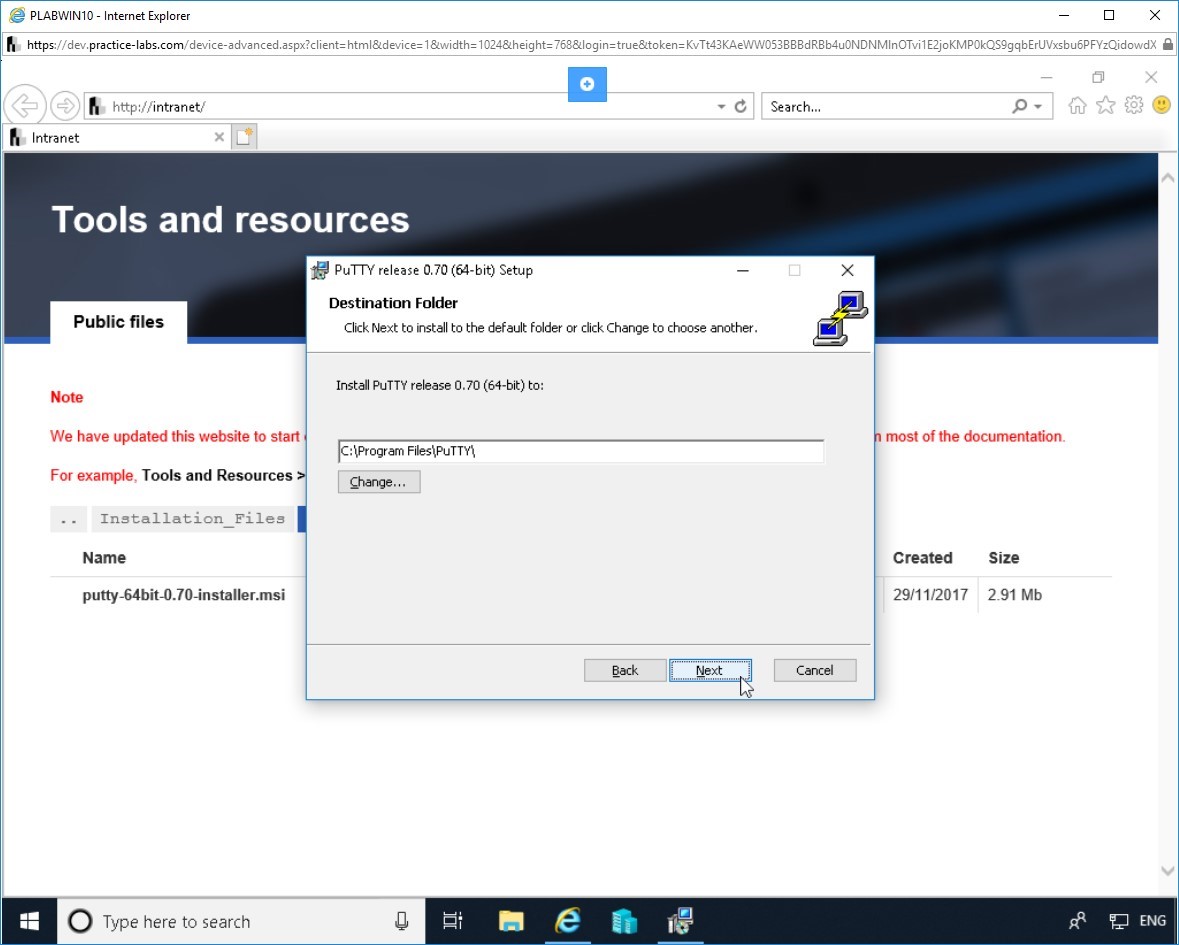Click the inner browser Back arrow
Viewport: 1179px width, 945px height.
25,106
